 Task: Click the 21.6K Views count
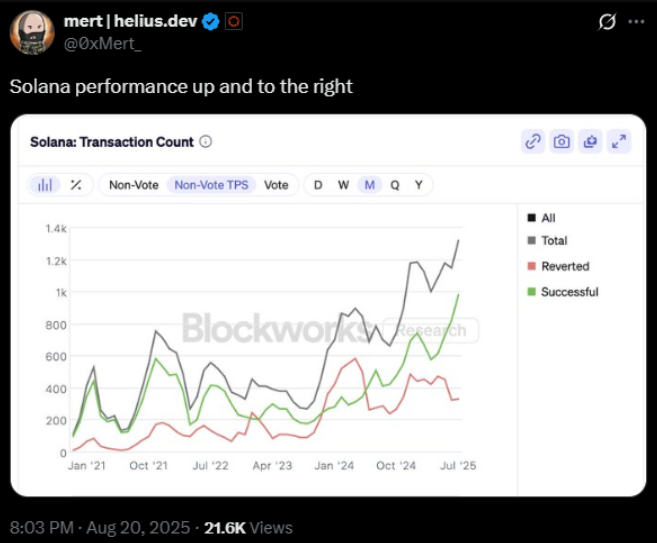tap(248, 527)
